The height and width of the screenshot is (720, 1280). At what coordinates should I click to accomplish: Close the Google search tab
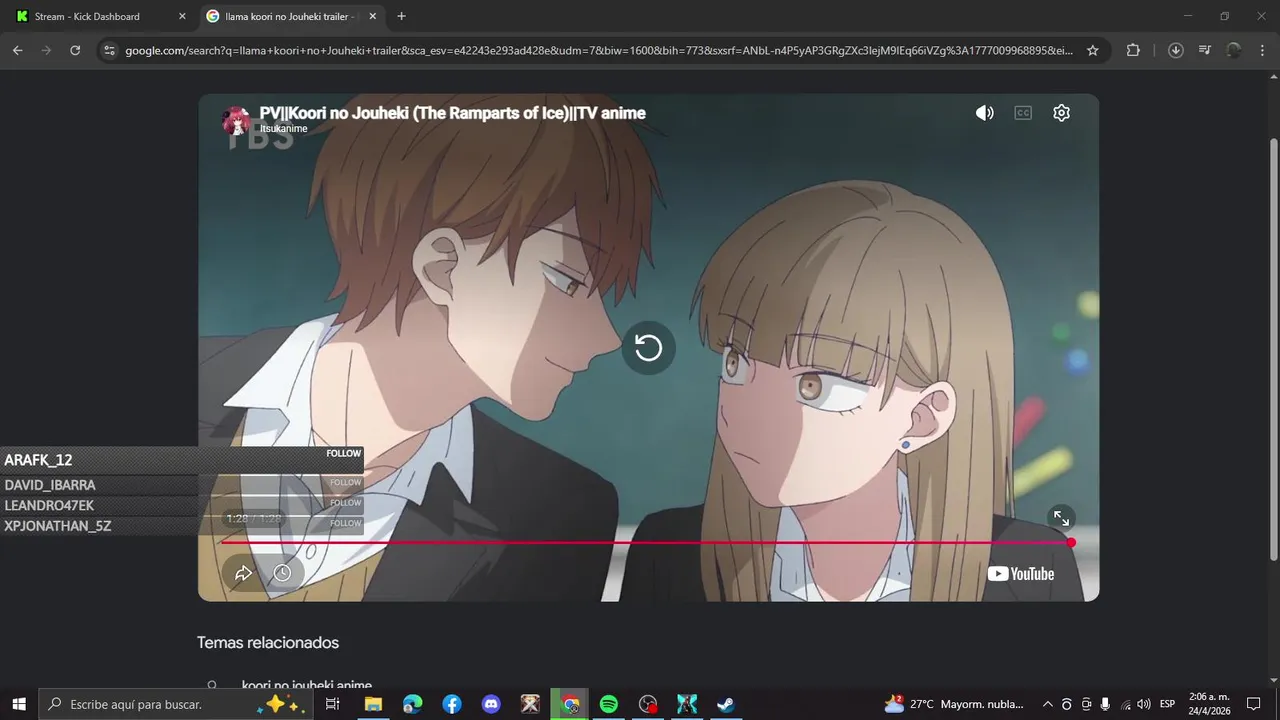point(373,16)
